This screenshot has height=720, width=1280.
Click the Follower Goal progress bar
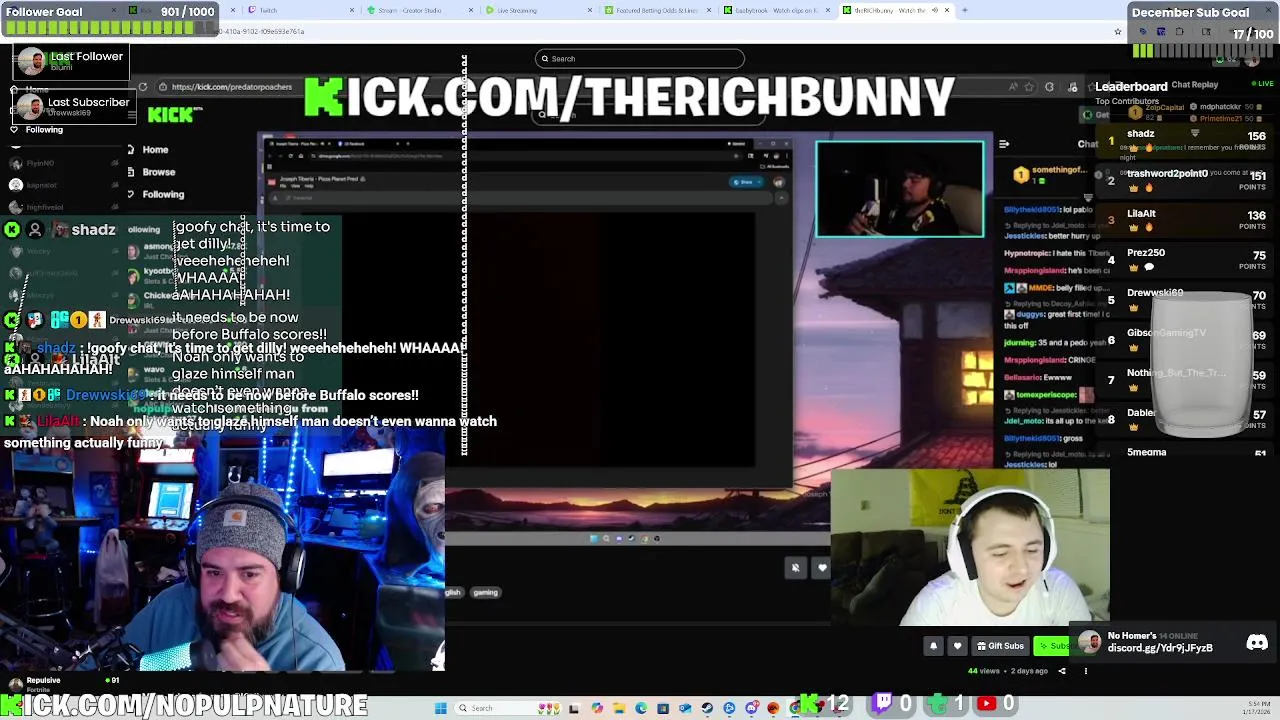coord(108,27)
